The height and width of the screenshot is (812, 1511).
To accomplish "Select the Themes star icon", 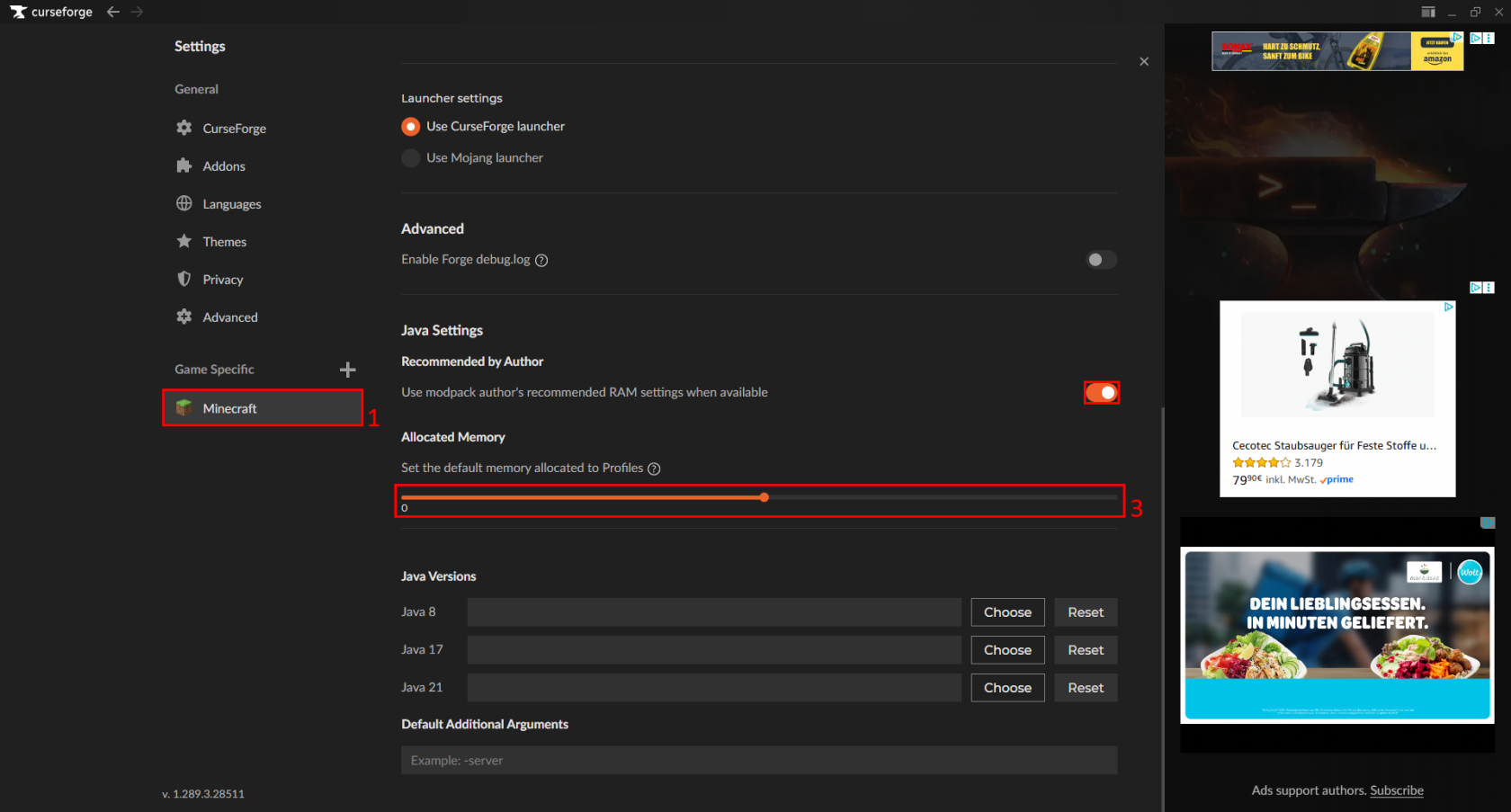I will point(183,241).
